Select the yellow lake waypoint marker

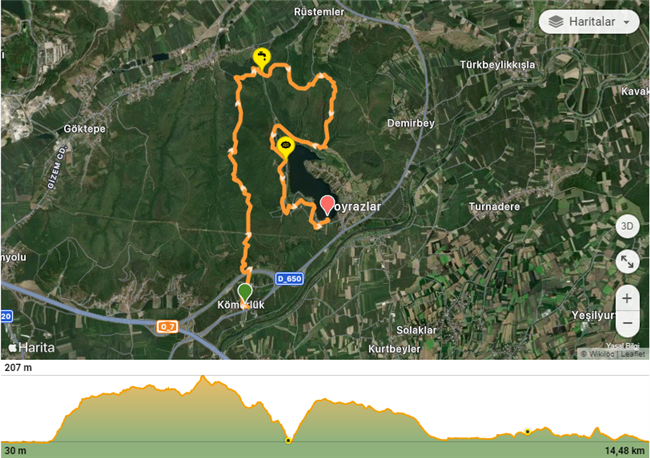[286, 147]
